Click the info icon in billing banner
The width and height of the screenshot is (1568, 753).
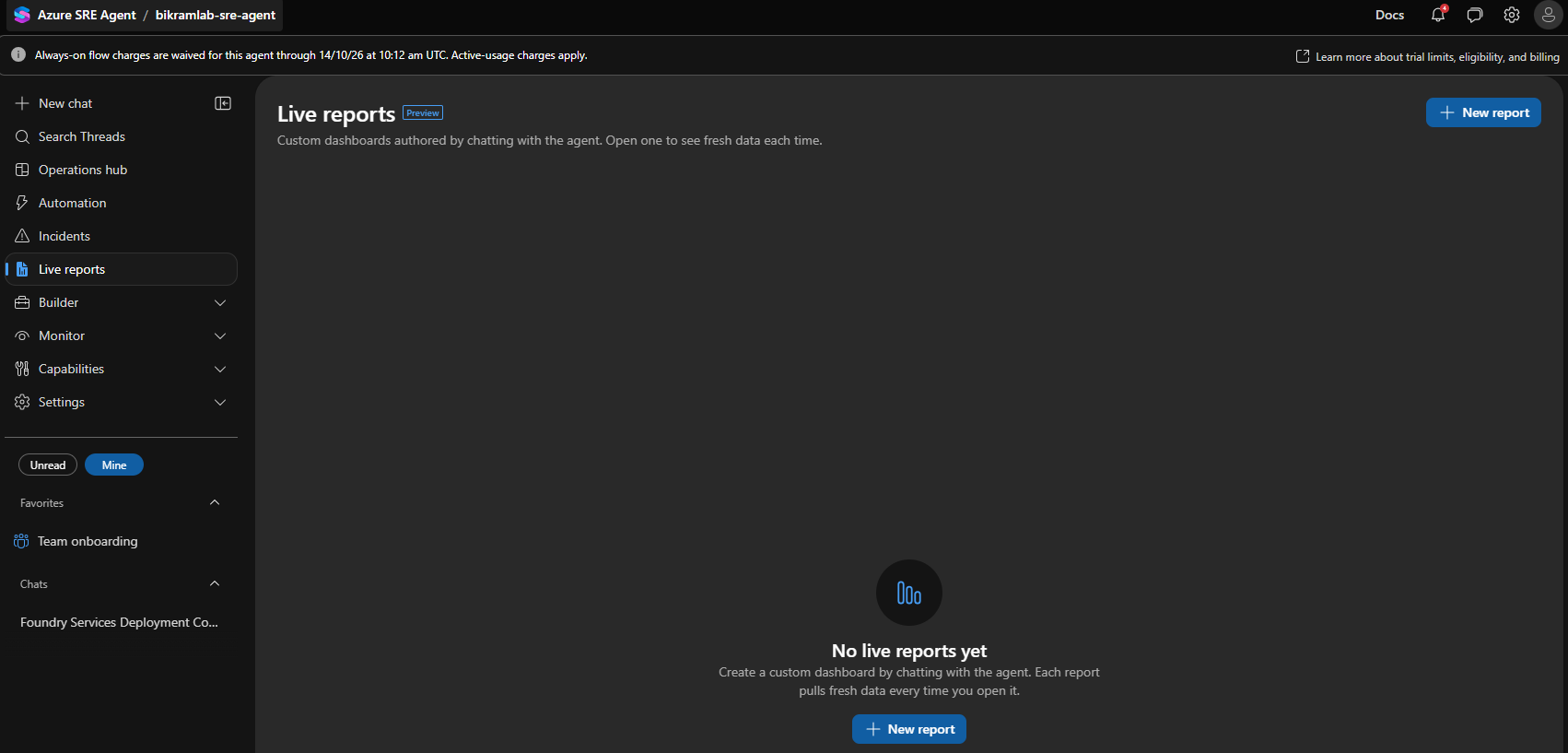pyautogui.click(x=18, y=55)
